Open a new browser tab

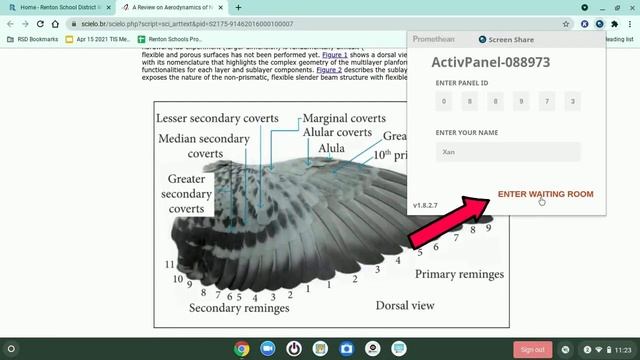coord(238,7)
